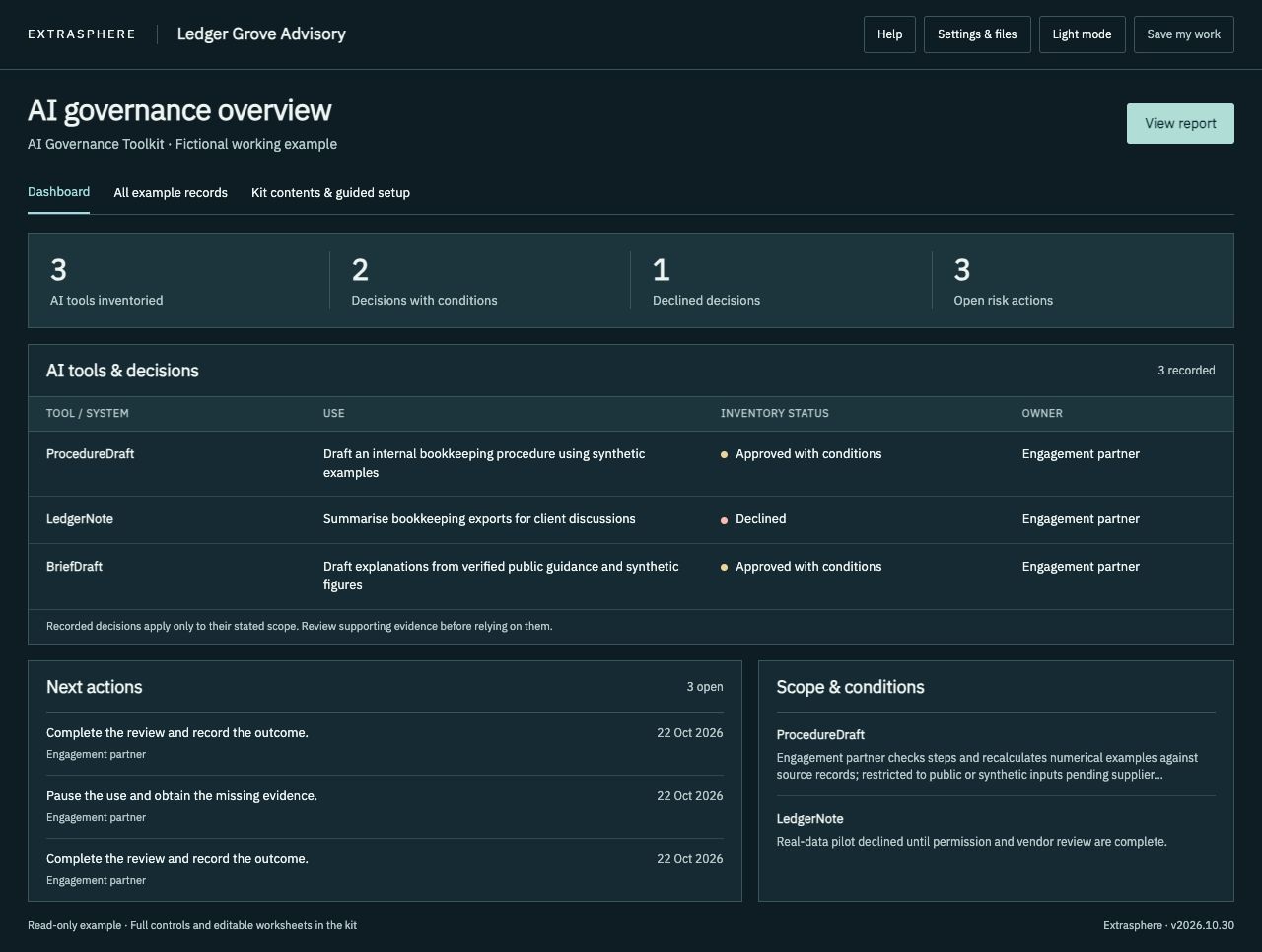Click Real-data pilot declined condition text
1262x952 pixels.
(x=971, y=842)
